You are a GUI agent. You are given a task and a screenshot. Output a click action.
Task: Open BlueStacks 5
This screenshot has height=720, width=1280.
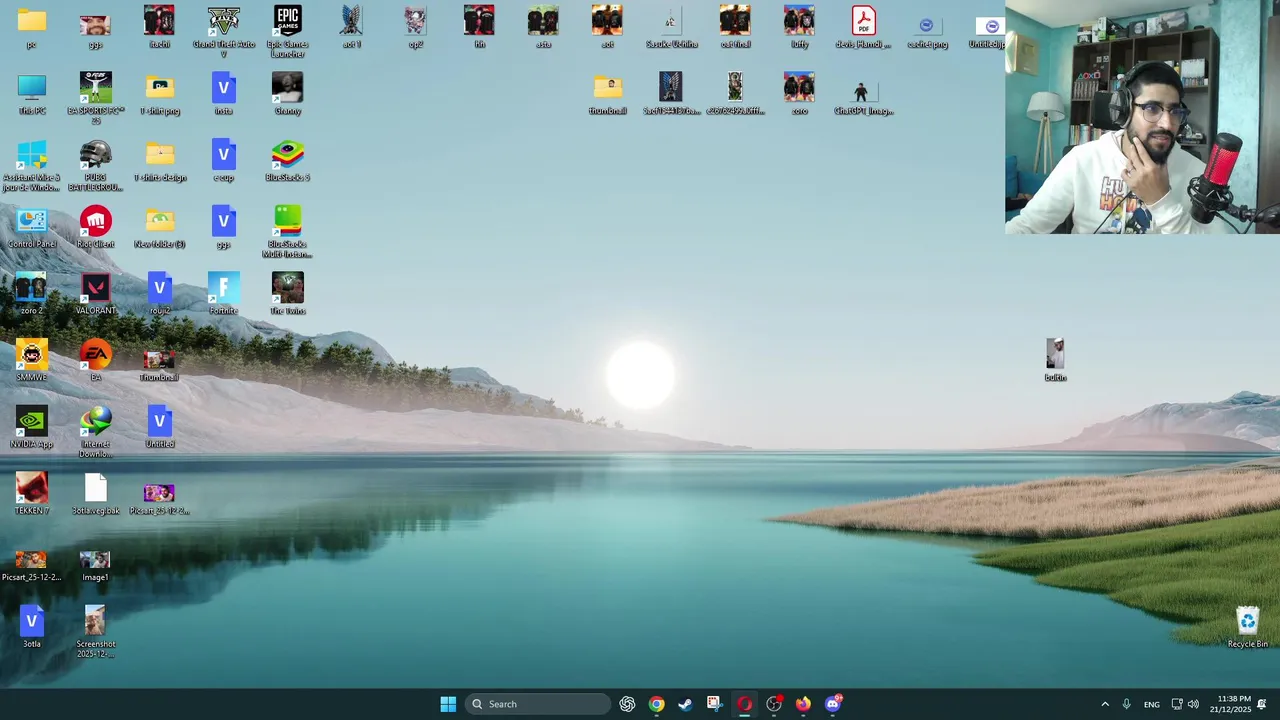coord(287,161)
